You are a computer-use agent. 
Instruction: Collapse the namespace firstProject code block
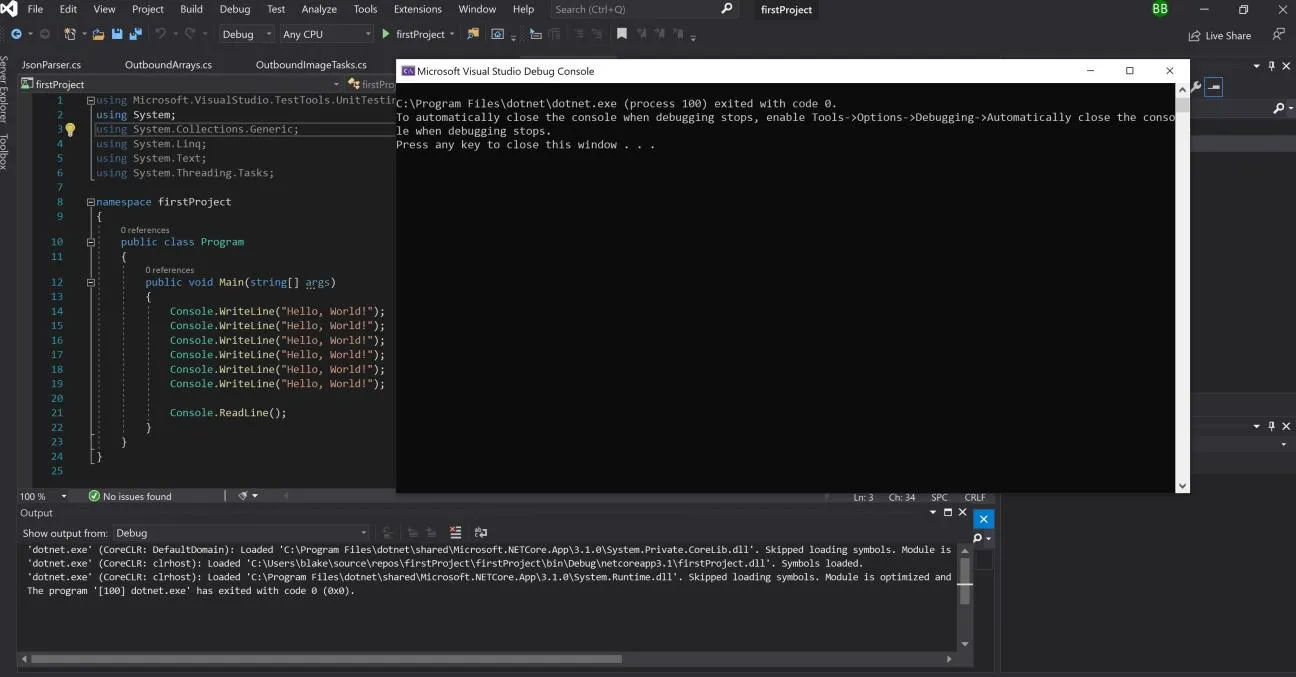(x=91, y=202)
